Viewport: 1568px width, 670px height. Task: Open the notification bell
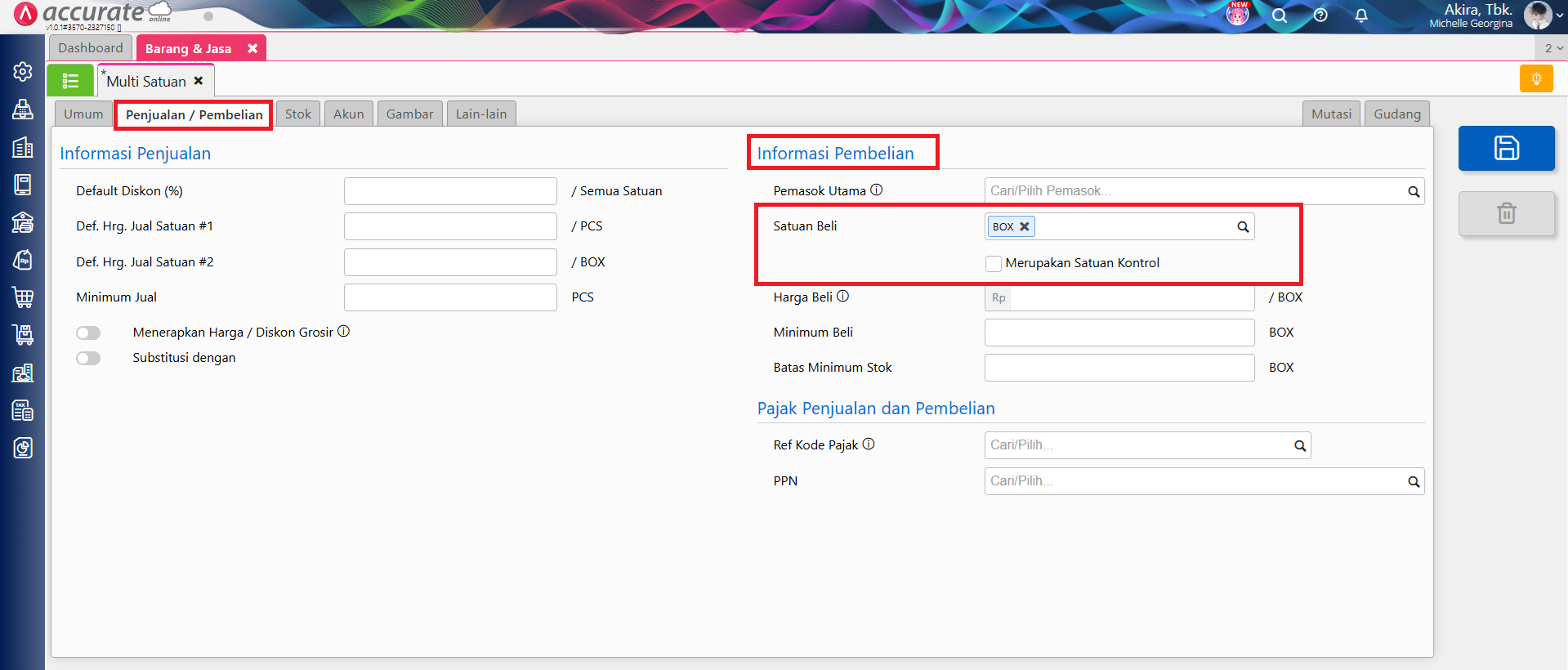(x=1361, y=16)
